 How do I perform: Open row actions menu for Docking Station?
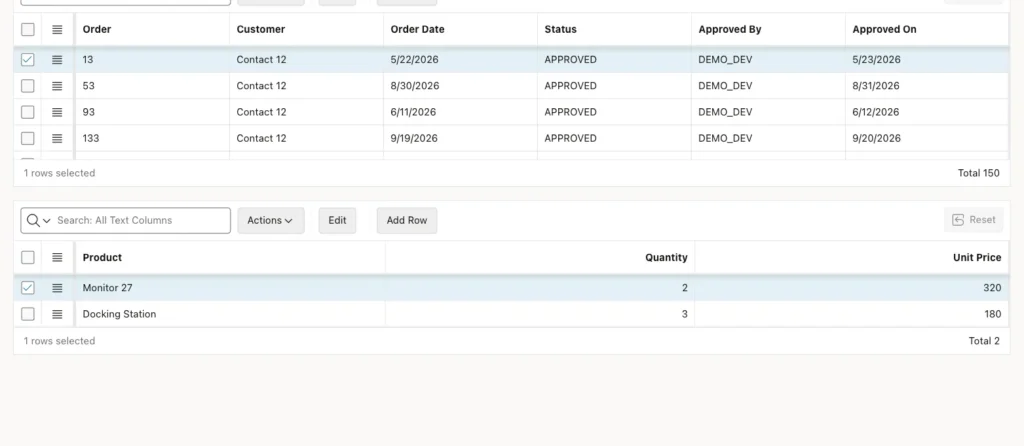(x=57, y=314)
